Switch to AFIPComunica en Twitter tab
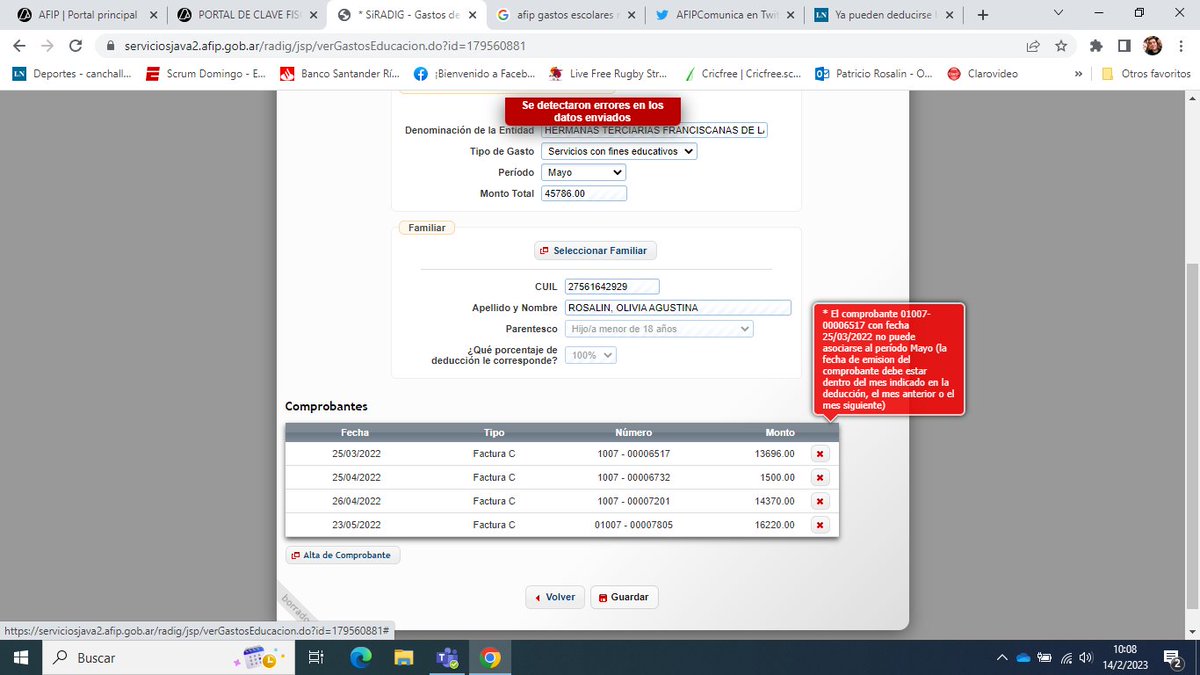 point(725,15)
